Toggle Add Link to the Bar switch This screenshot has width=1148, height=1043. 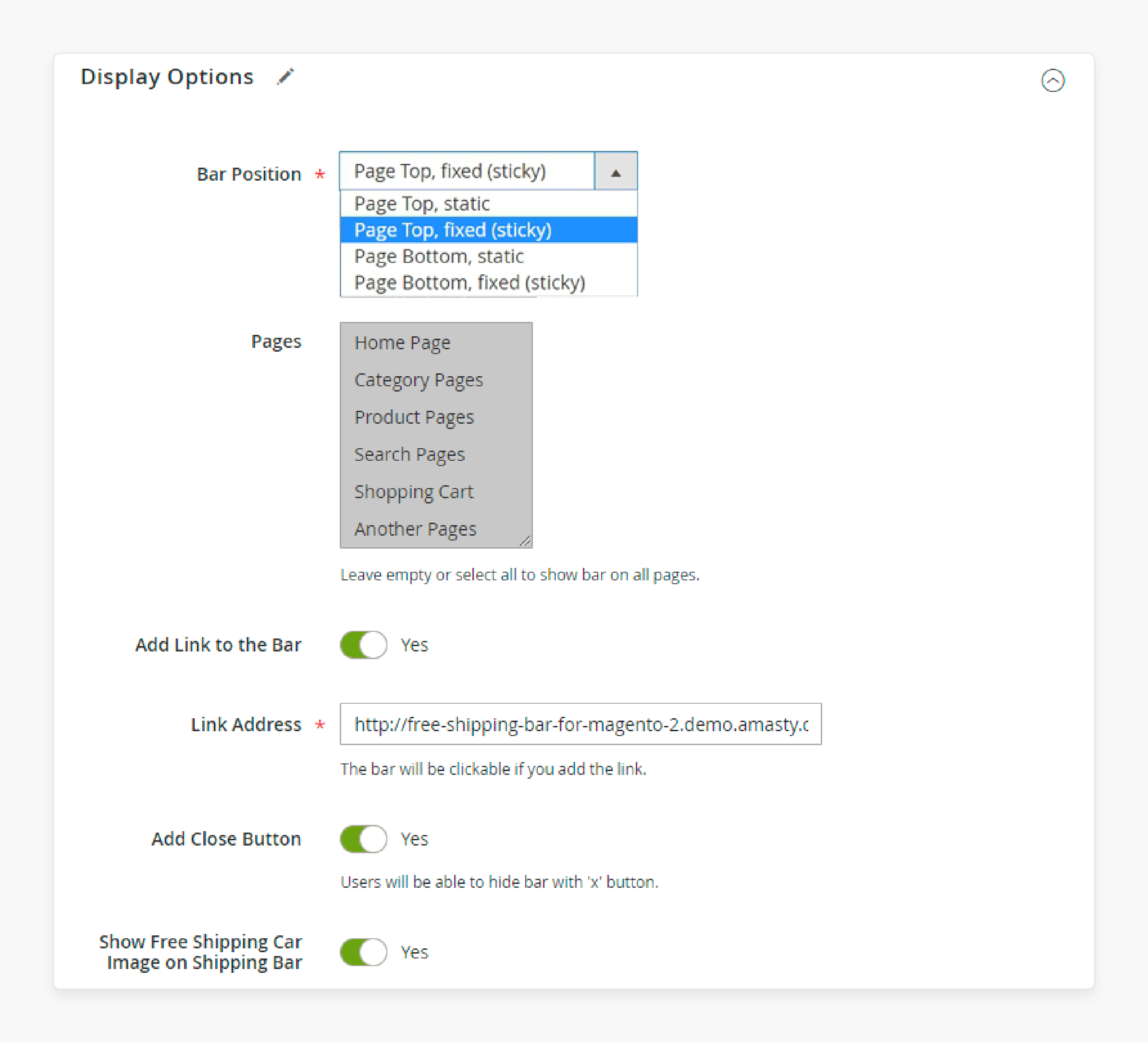coord(363,645)
